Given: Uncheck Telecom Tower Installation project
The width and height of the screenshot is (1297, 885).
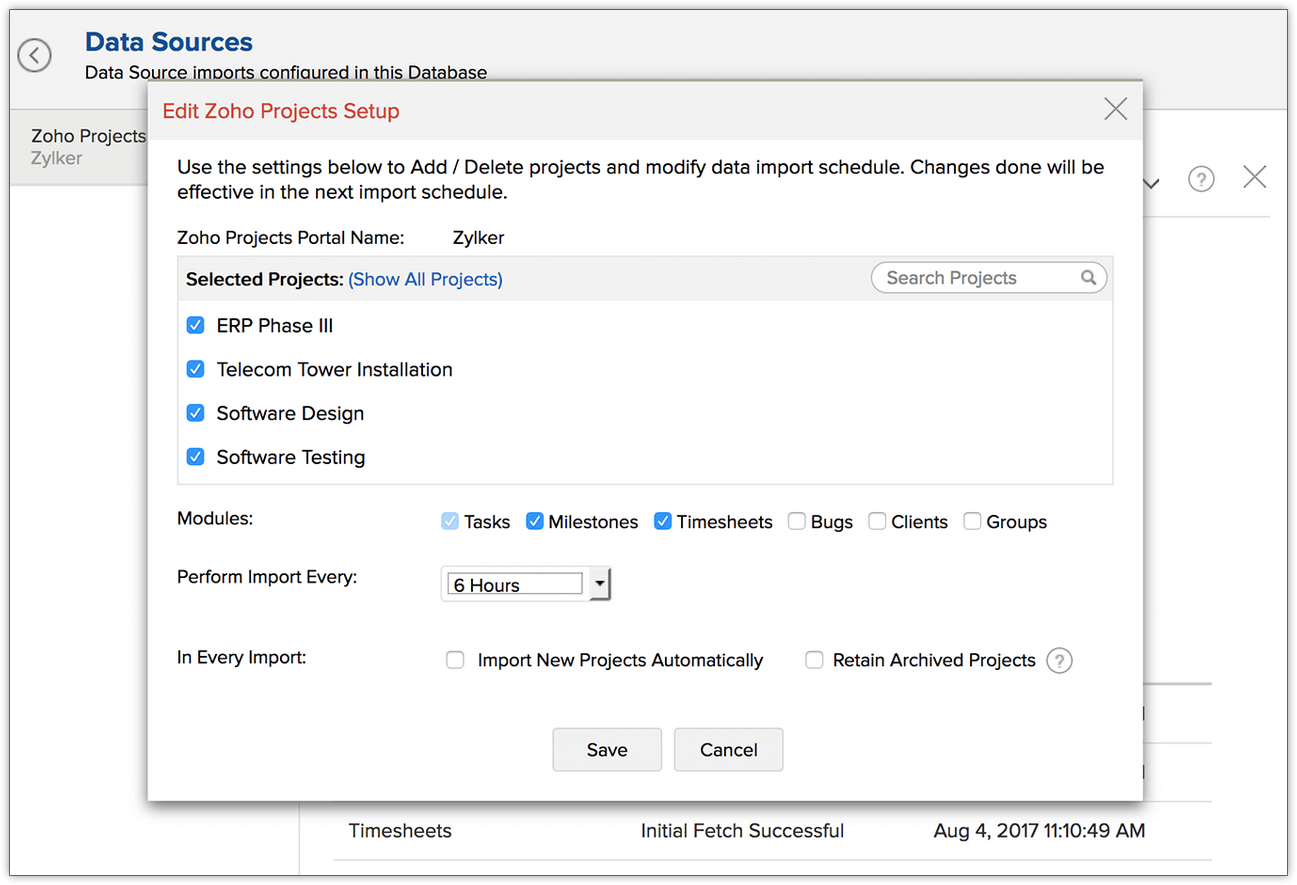Looking at the screenshot, I should [x=196, y=369].
